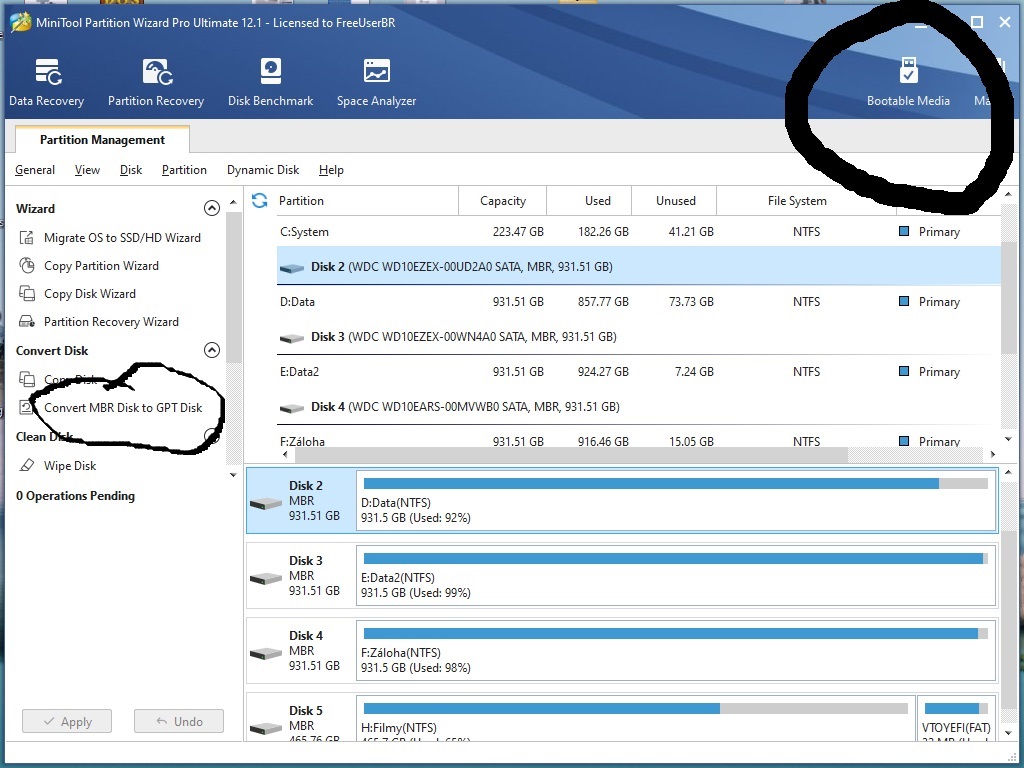1024x768 pixels.
Task: Select the Partition Management tab
Action: (x=103, y=140)
